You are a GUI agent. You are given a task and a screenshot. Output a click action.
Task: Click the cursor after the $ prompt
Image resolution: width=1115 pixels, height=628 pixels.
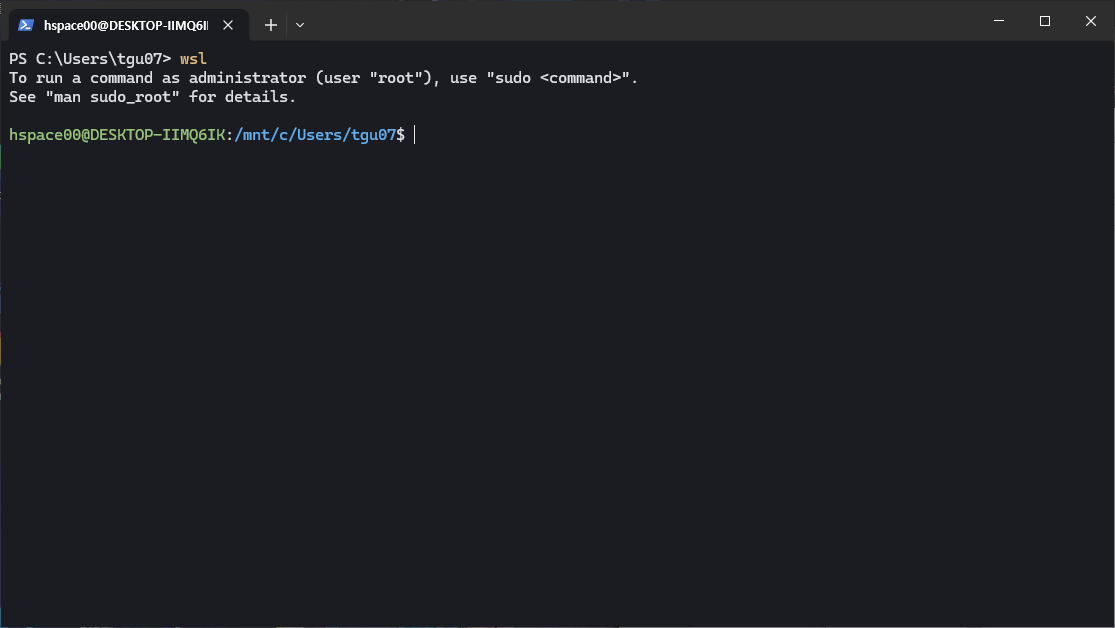414,135
